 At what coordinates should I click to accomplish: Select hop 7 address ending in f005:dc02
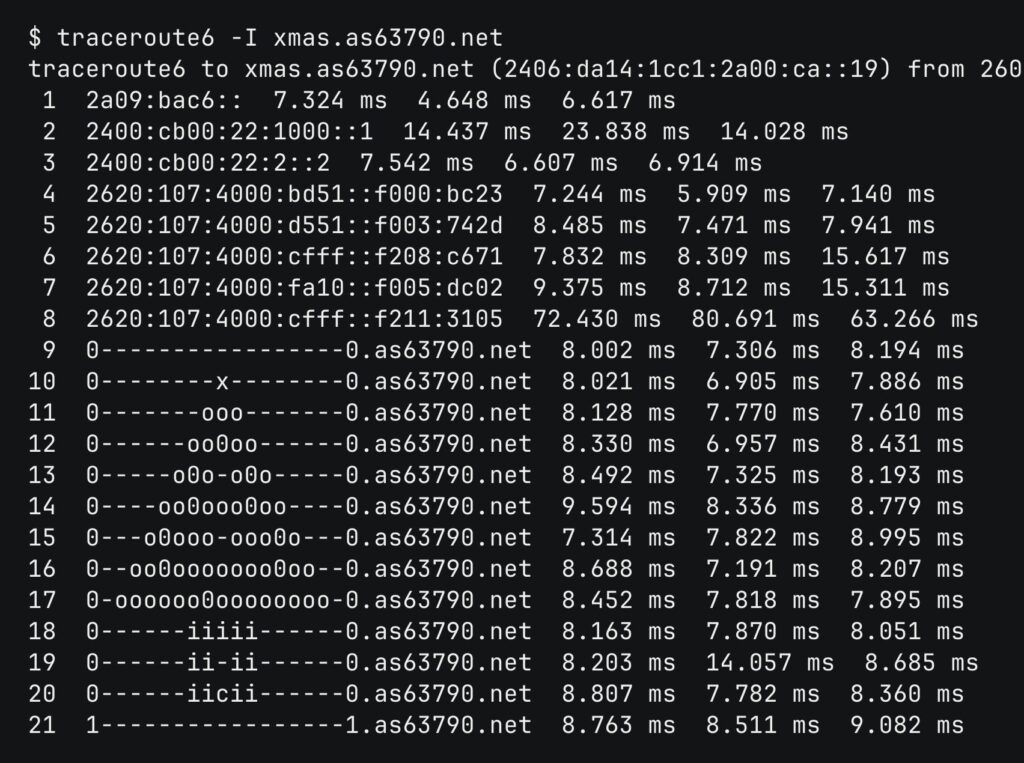tap(294, 288)
